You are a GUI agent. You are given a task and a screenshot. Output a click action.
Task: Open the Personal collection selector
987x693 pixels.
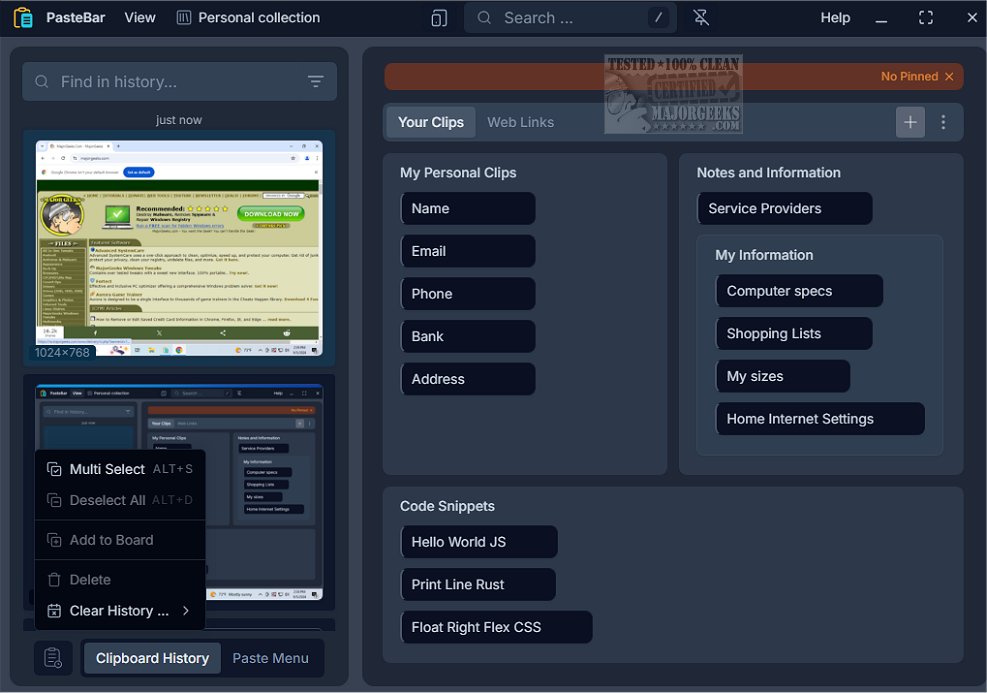248,18
